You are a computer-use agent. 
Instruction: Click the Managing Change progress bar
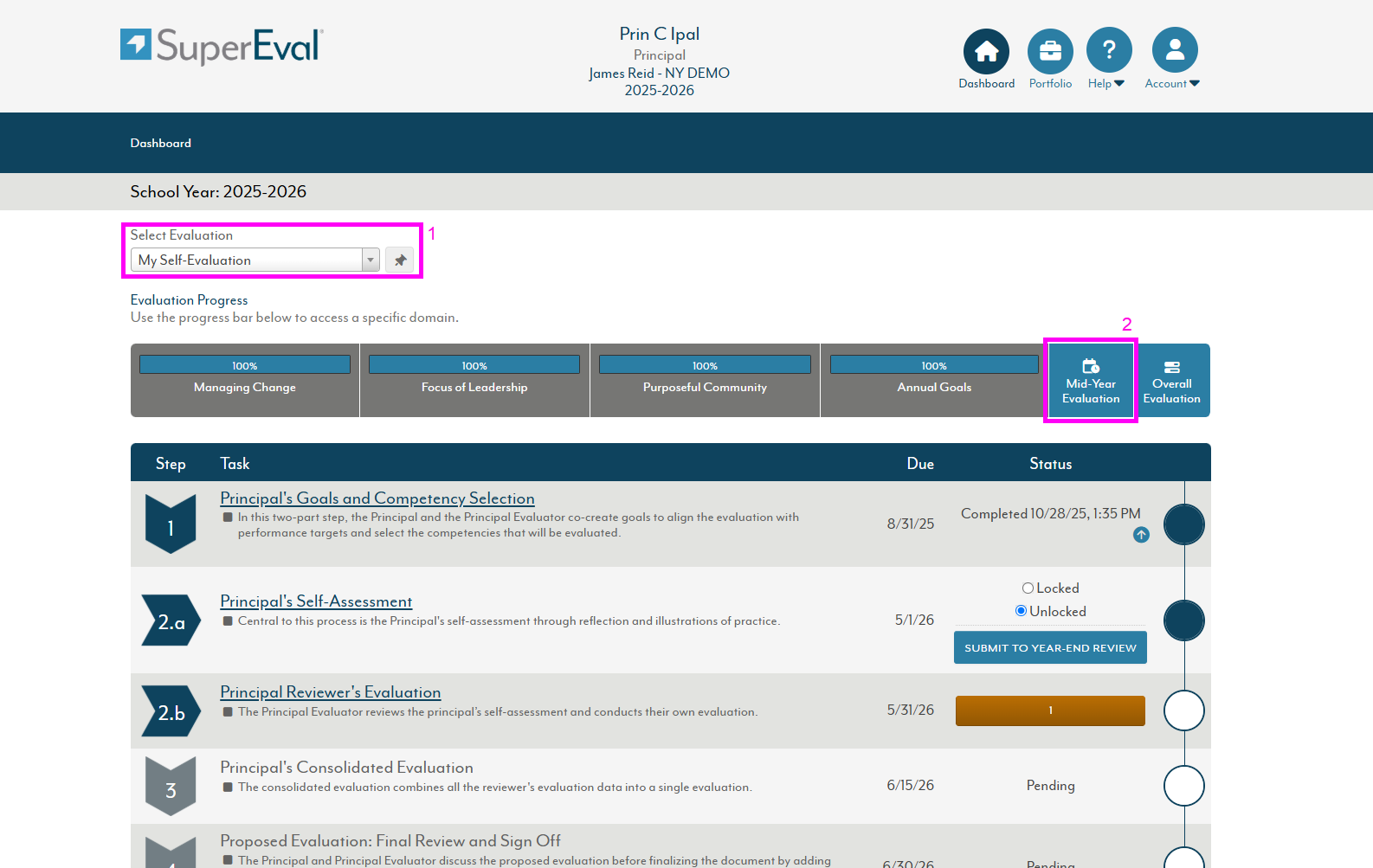[245, 366]
